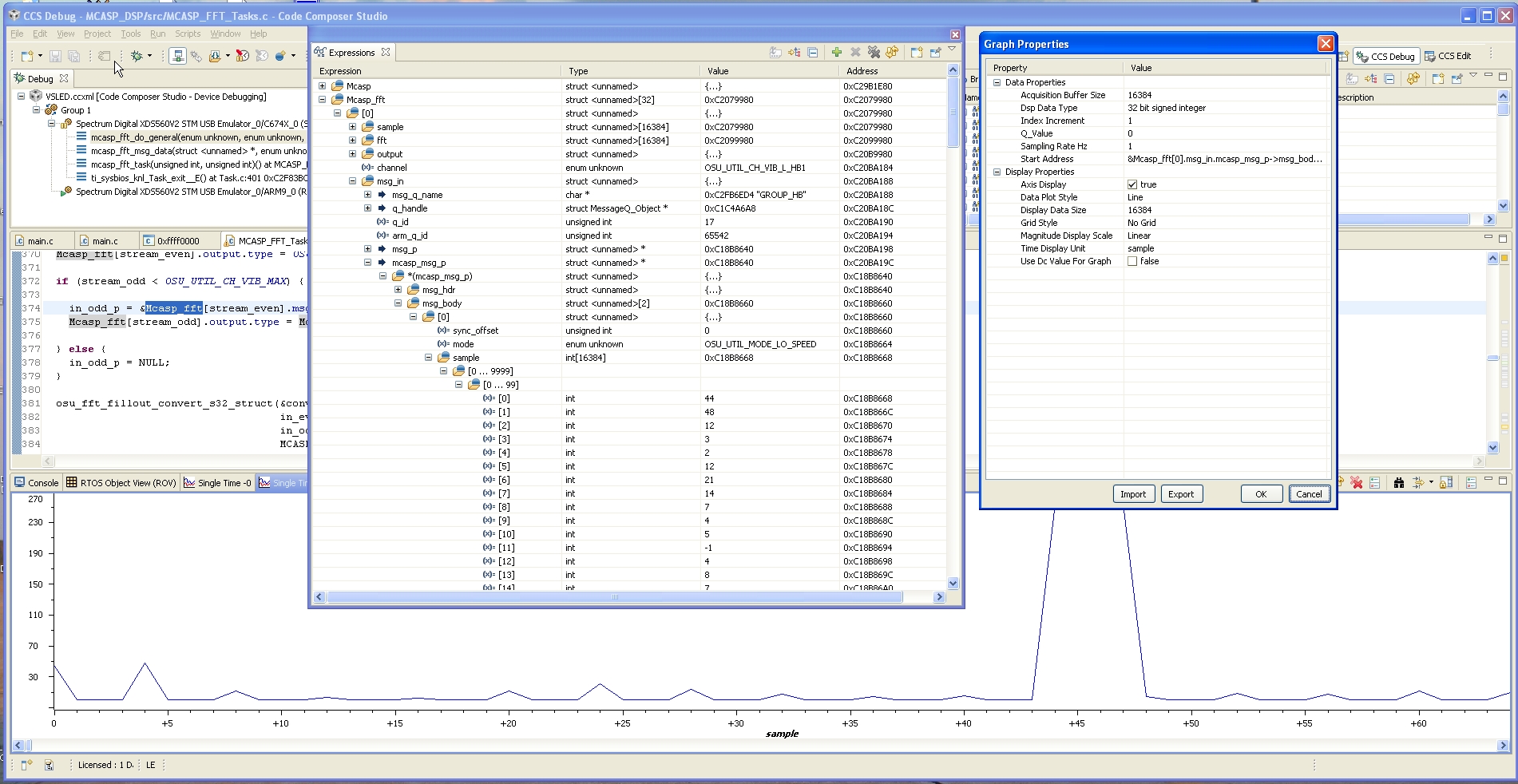Click the Refresh arrows icon in Expressions toolbar
The height and width of the screenshot is (784, 1518).
click(x=893, y=53)
